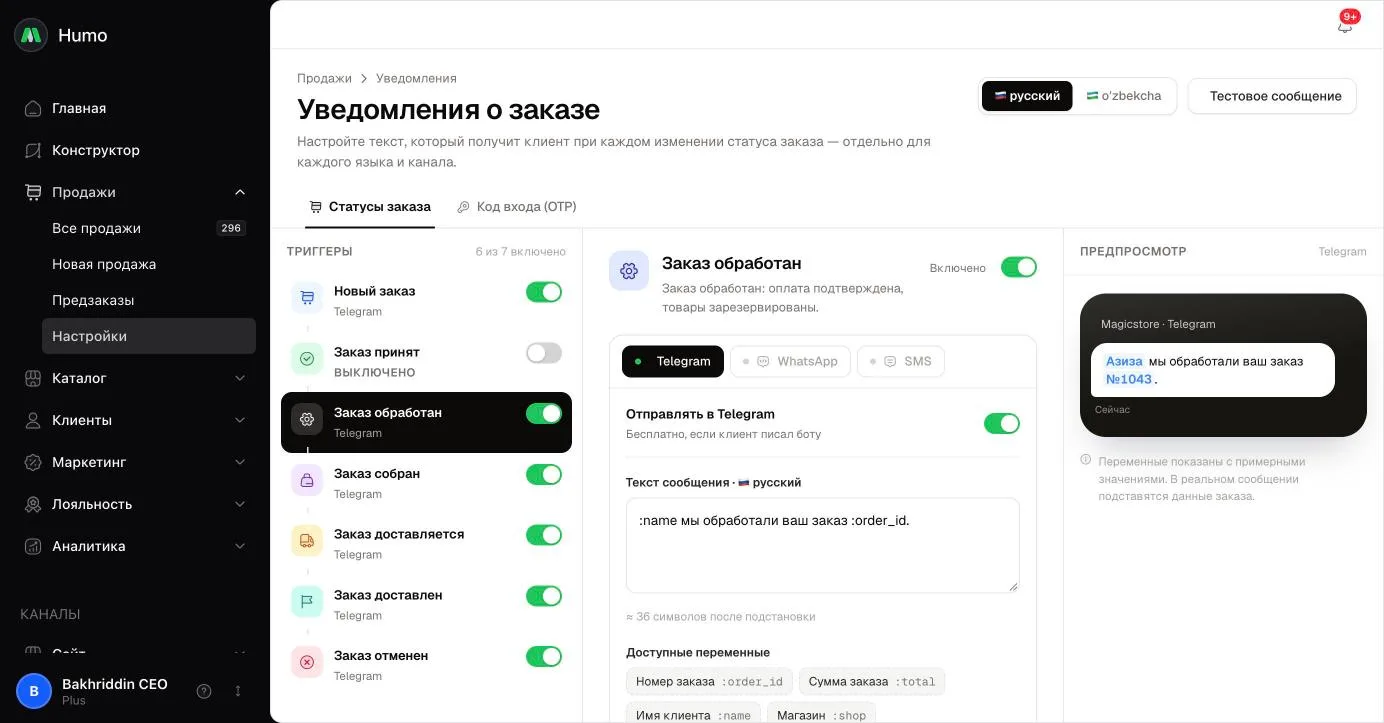Switch to the Код входа (OTP) tab
This screenshot has width=1384, height=723.
click(516, 207)
